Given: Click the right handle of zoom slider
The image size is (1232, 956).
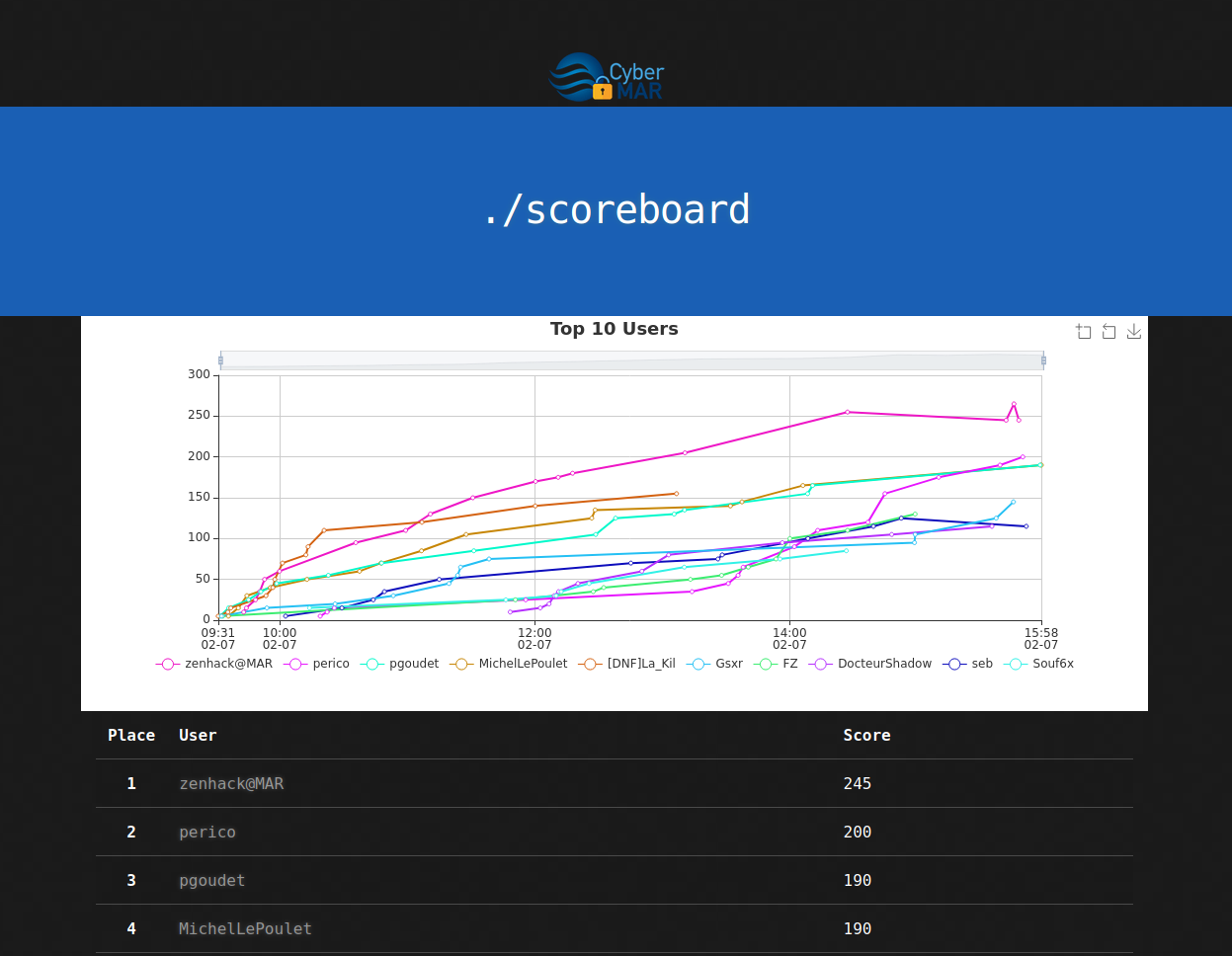Looking at the screenshot, I should pyautogui.click(x=1043, y=360).
